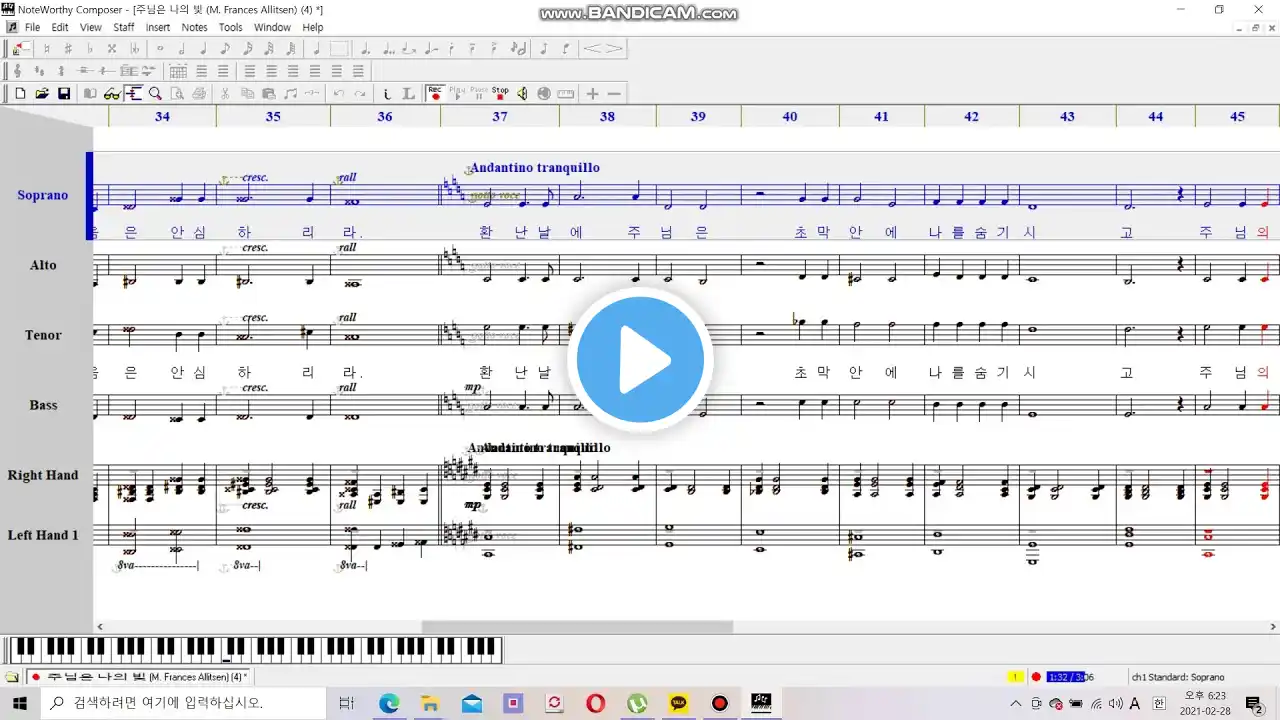Open the Edit menu

[x=60, y=27]
